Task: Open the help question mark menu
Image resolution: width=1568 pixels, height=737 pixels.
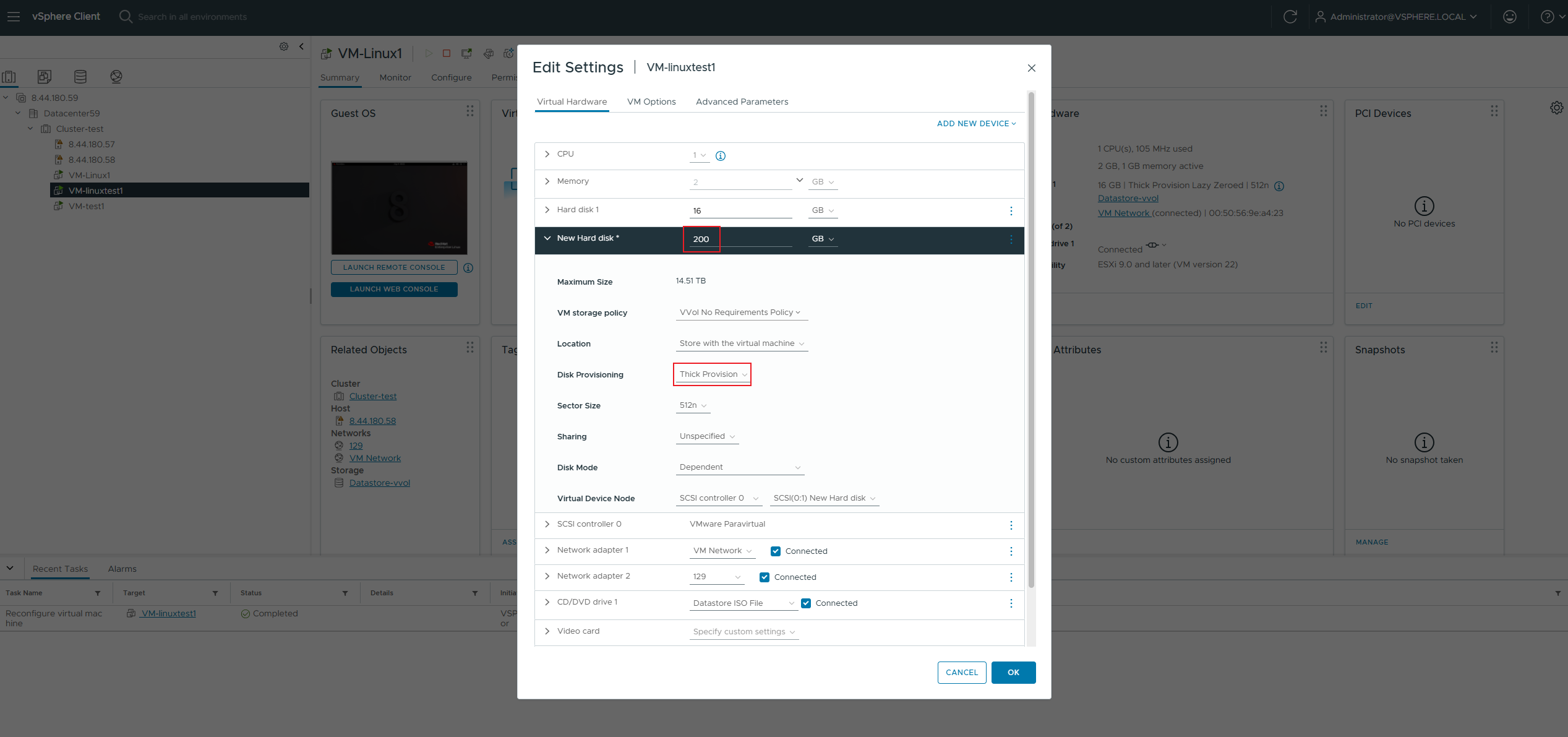Action: 1552,17
